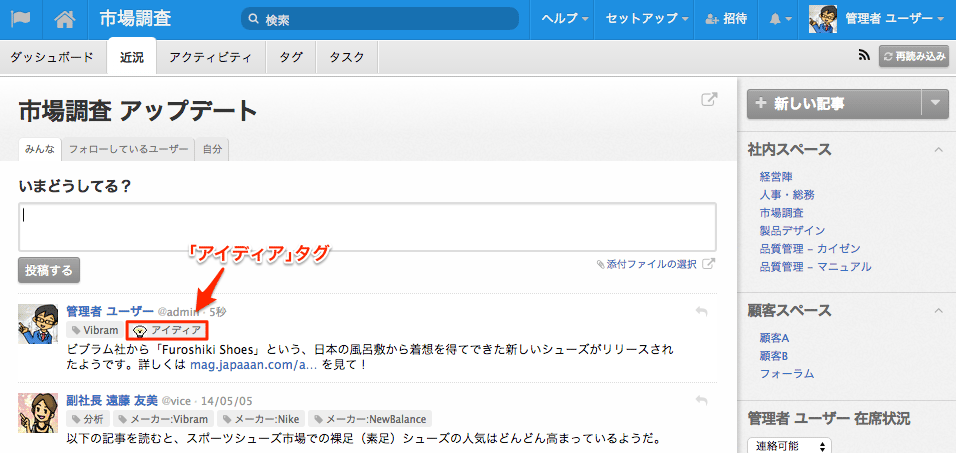Viewport: 956px width, 453px height.
Task: Reply to the 副社長 遠藤 友美 post
Action: click(x=701, y=401)
